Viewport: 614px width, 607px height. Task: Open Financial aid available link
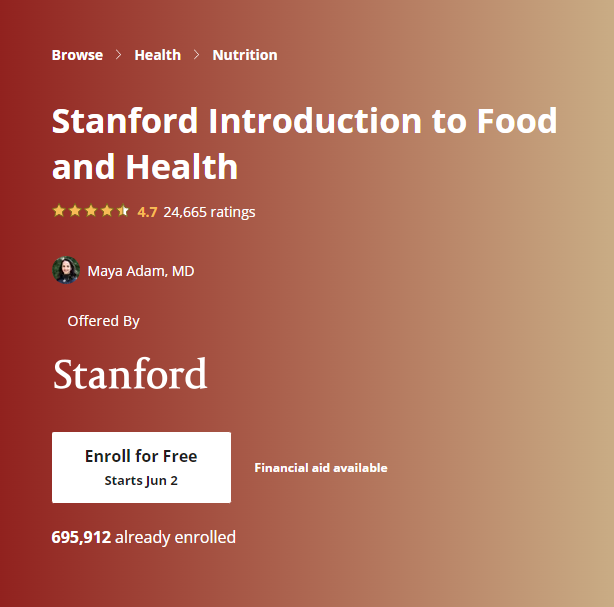[320, 468]
